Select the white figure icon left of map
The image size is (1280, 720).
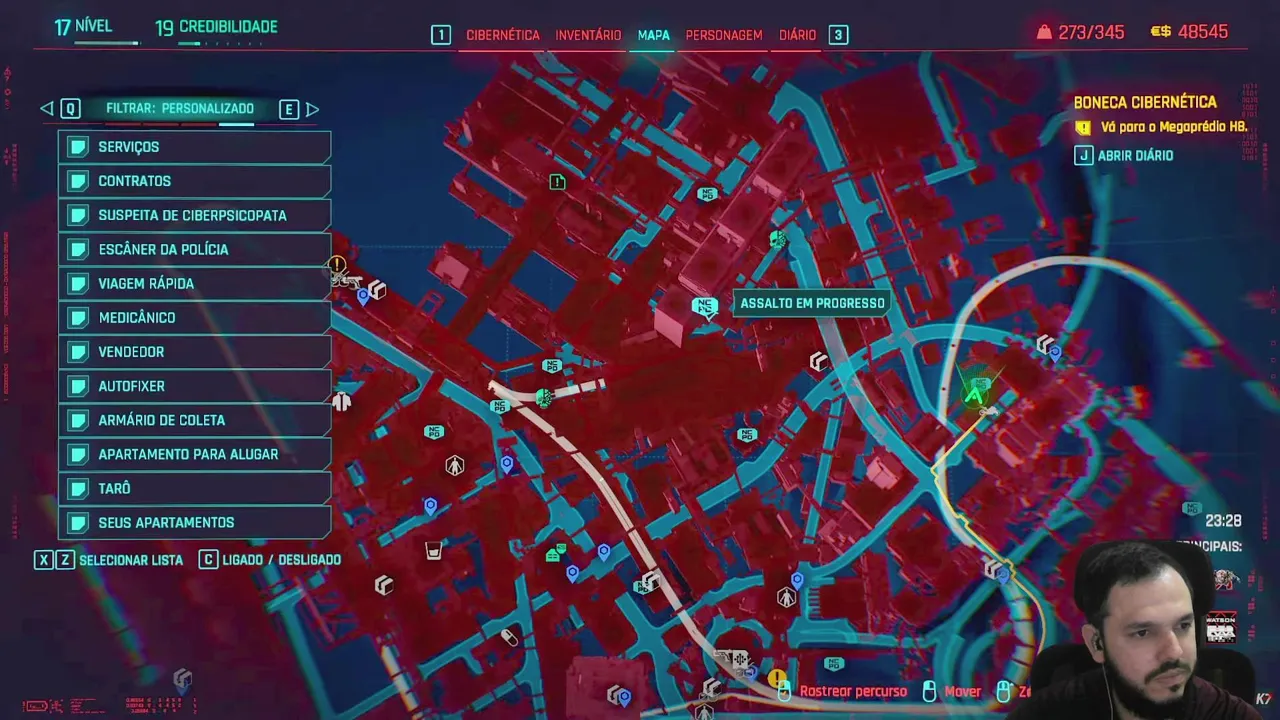(x=341, y=401)
